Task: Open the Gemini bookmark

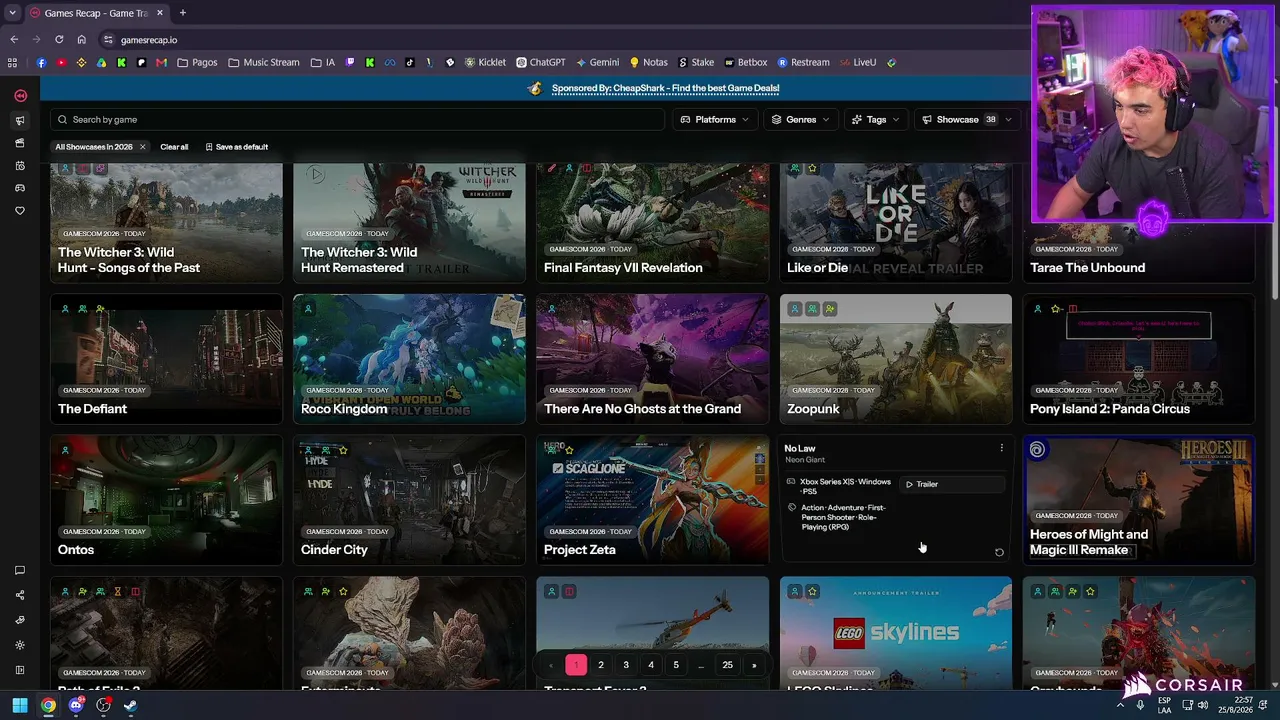Action: pyautogui.click(x=597, y=62)
